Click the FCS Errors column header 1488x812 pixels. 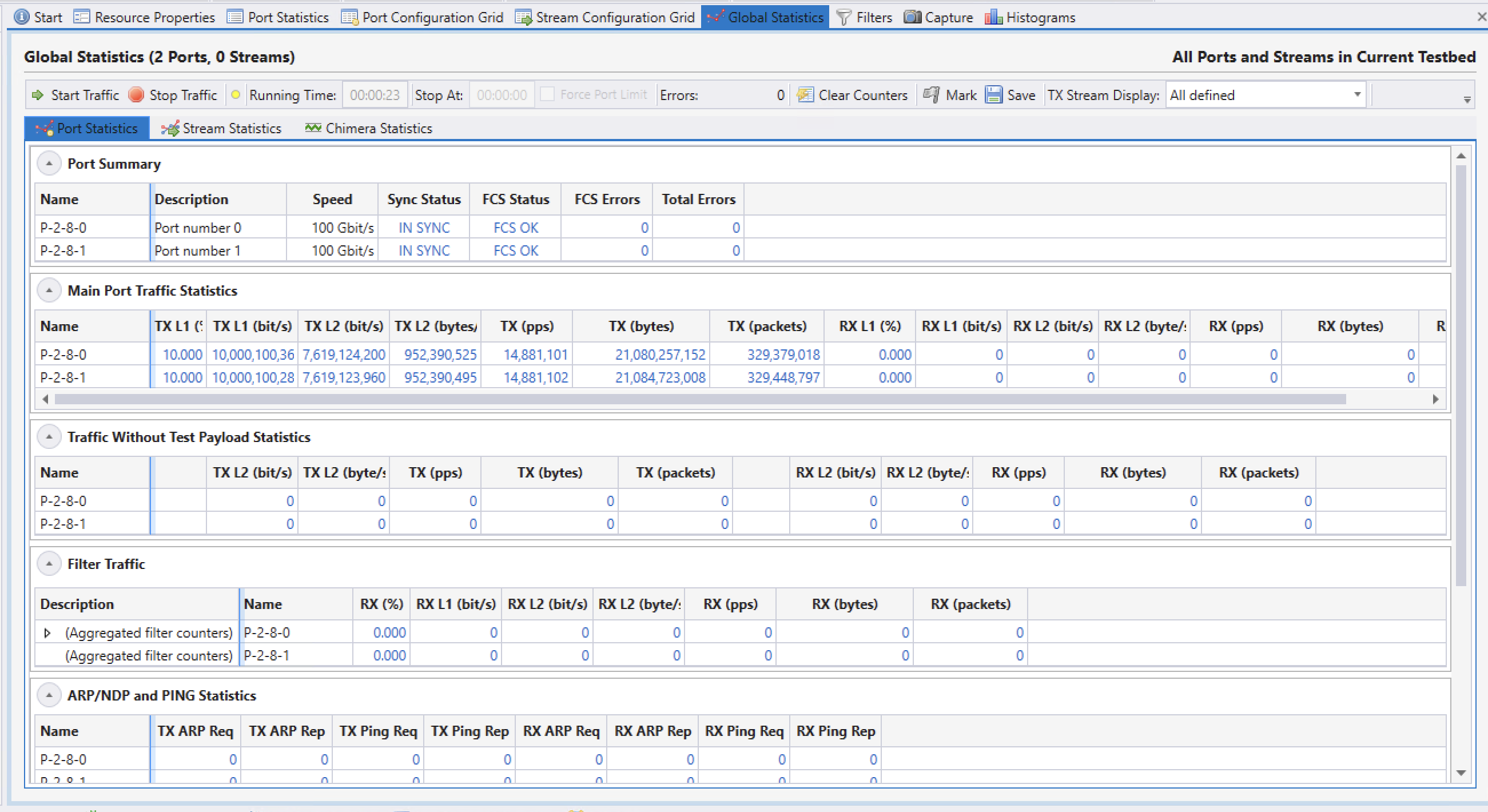pyautogui.click(x=607, y=199)
